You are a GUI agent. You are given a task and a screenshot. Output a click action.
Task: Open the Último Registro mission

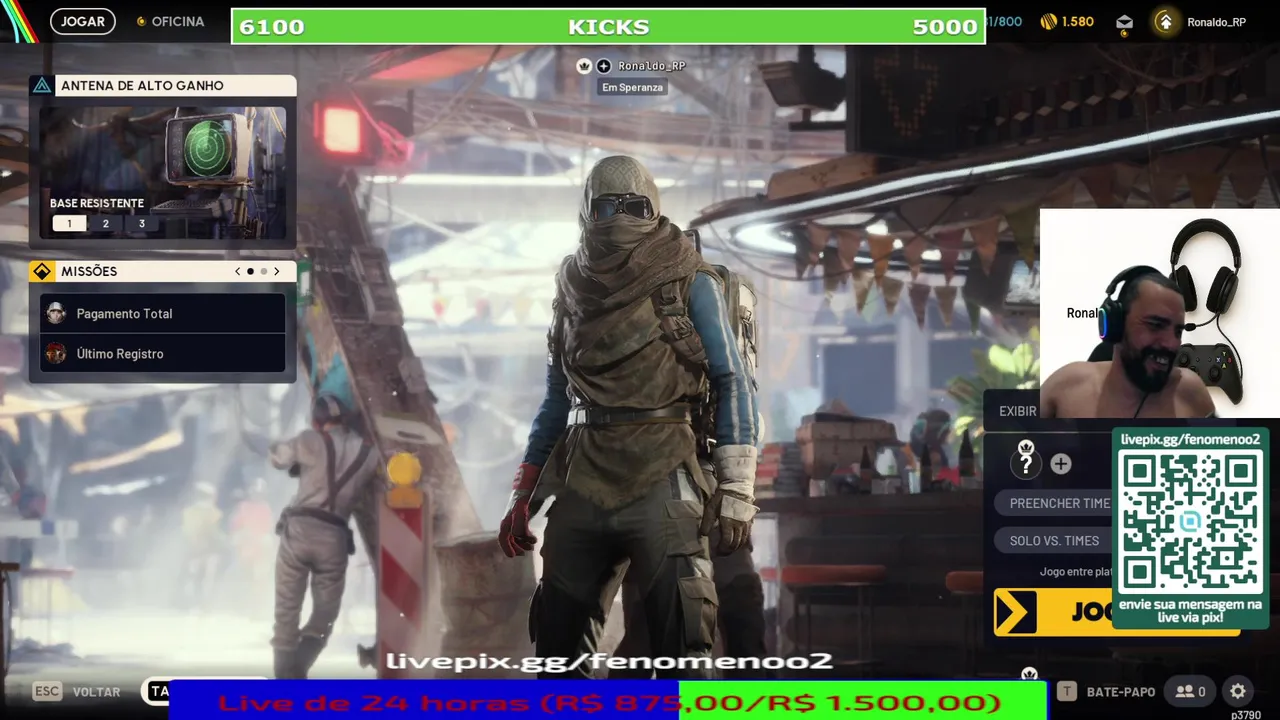click(163, 353)
